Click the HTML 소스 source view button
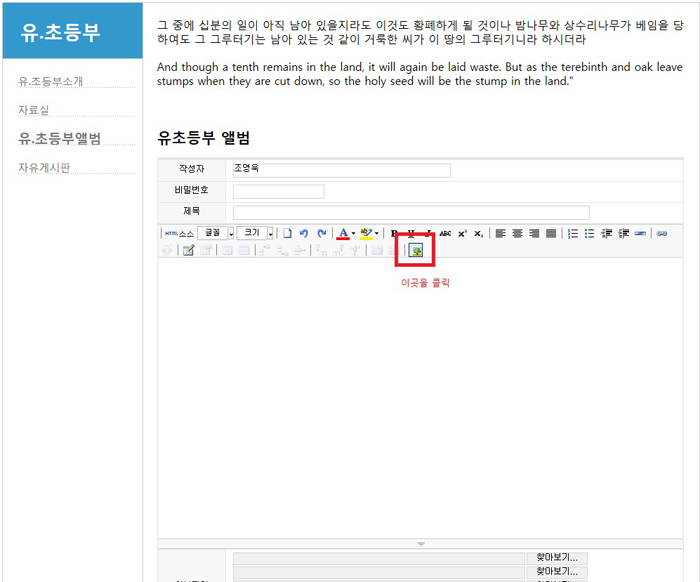This screenshot has width=700, height=582. pyautogui.click(x=179, y=233)
